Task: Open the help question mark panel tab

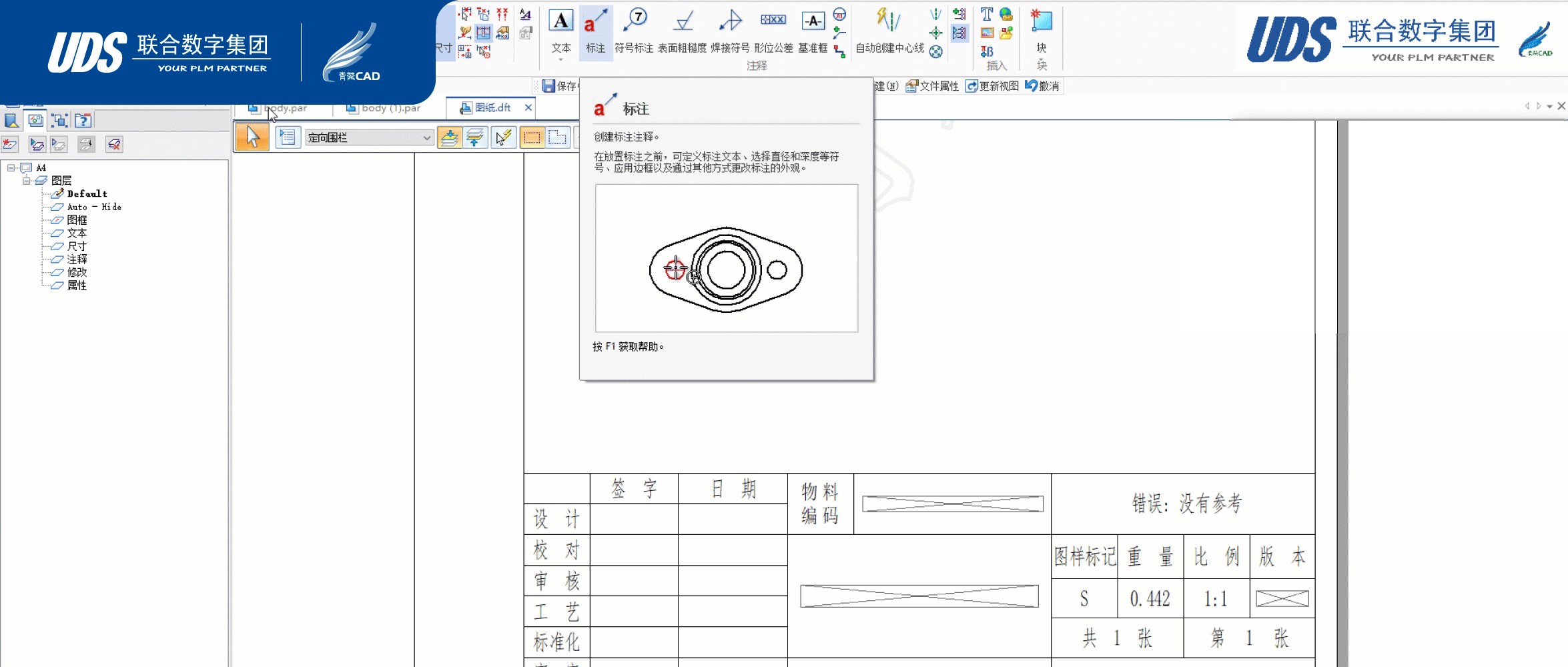Action: tap(83, 121)
